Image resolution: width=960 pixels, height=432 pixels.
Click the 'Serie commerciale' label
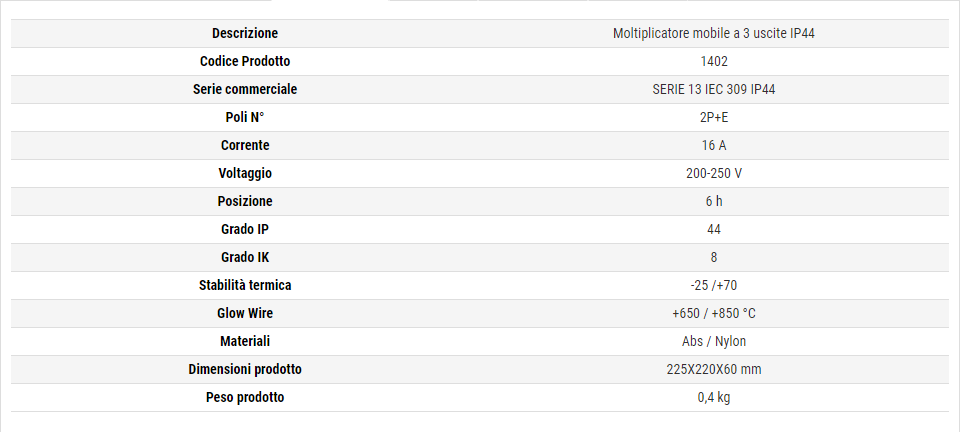245,90
